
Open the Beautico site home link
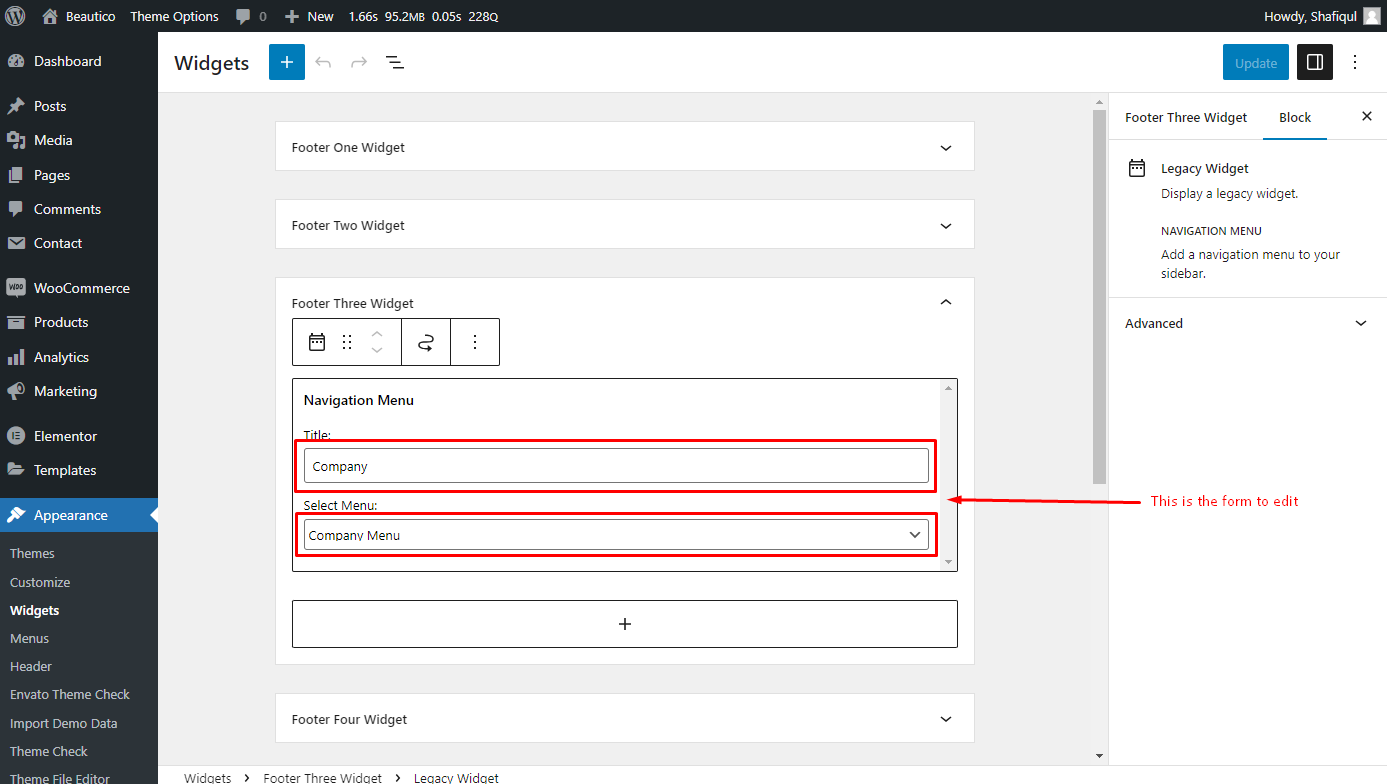point(78,16)
